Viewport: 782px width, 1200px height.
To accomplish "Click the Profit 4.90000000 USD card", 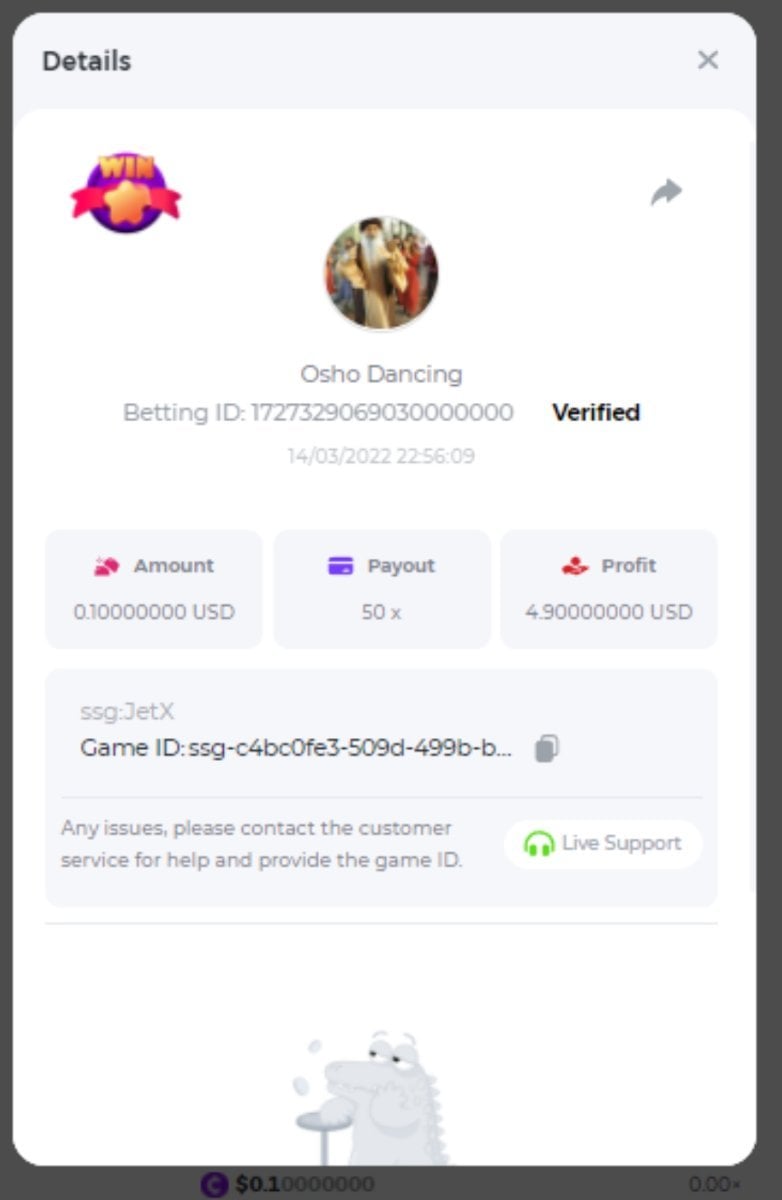I will (609, 589).
